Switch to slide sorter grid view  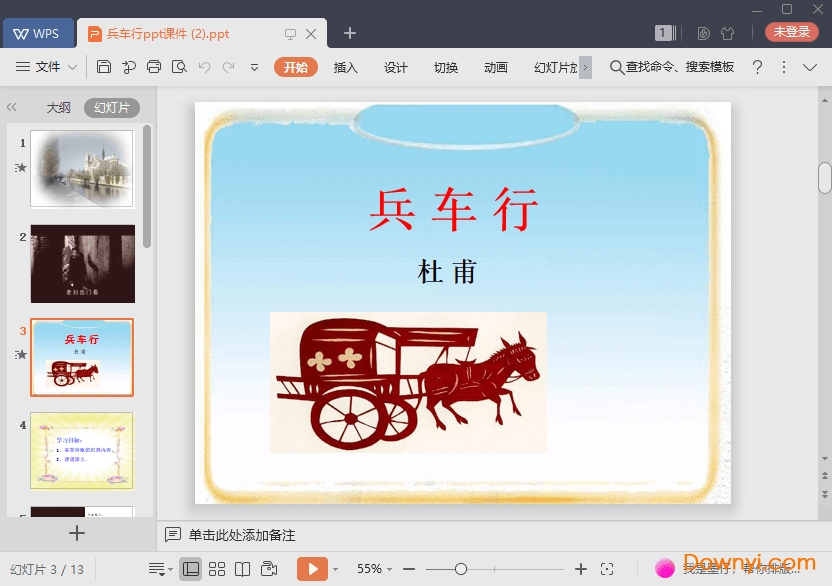pyautogui.click(x=216, y=569)
